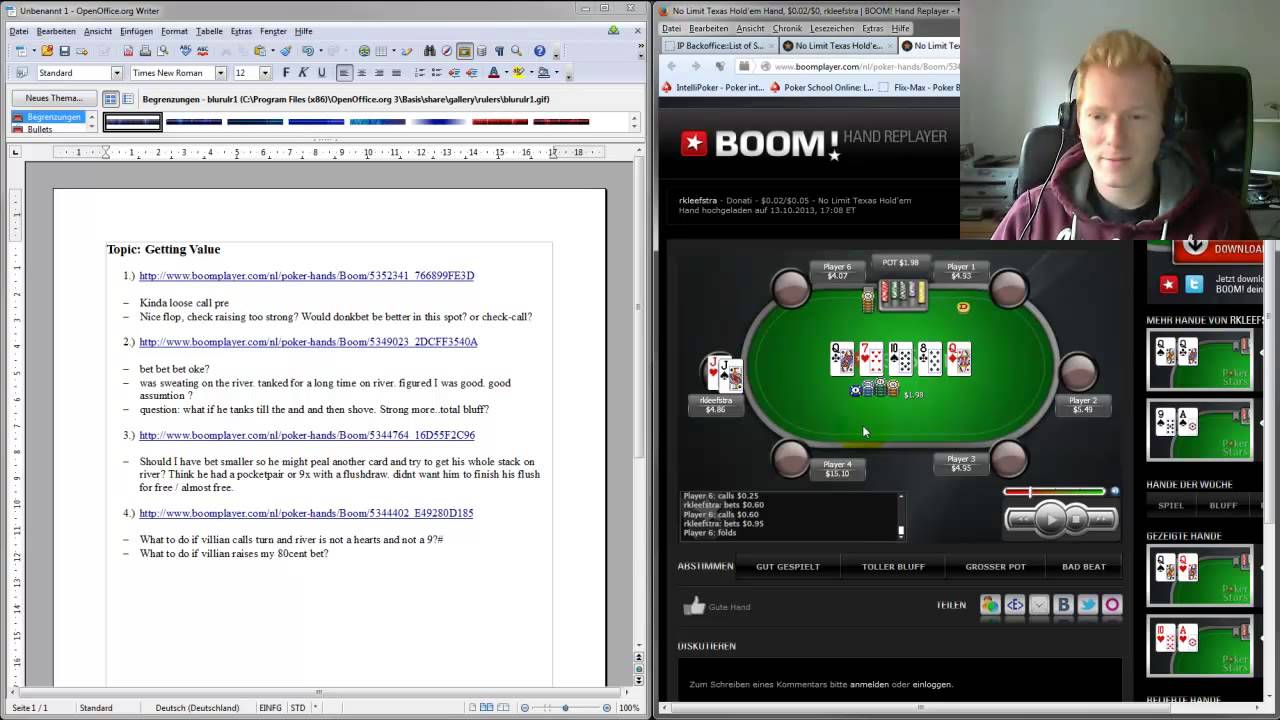Expand Table insert dropdown arrow
1280x720 pixels.
point(394,51)
